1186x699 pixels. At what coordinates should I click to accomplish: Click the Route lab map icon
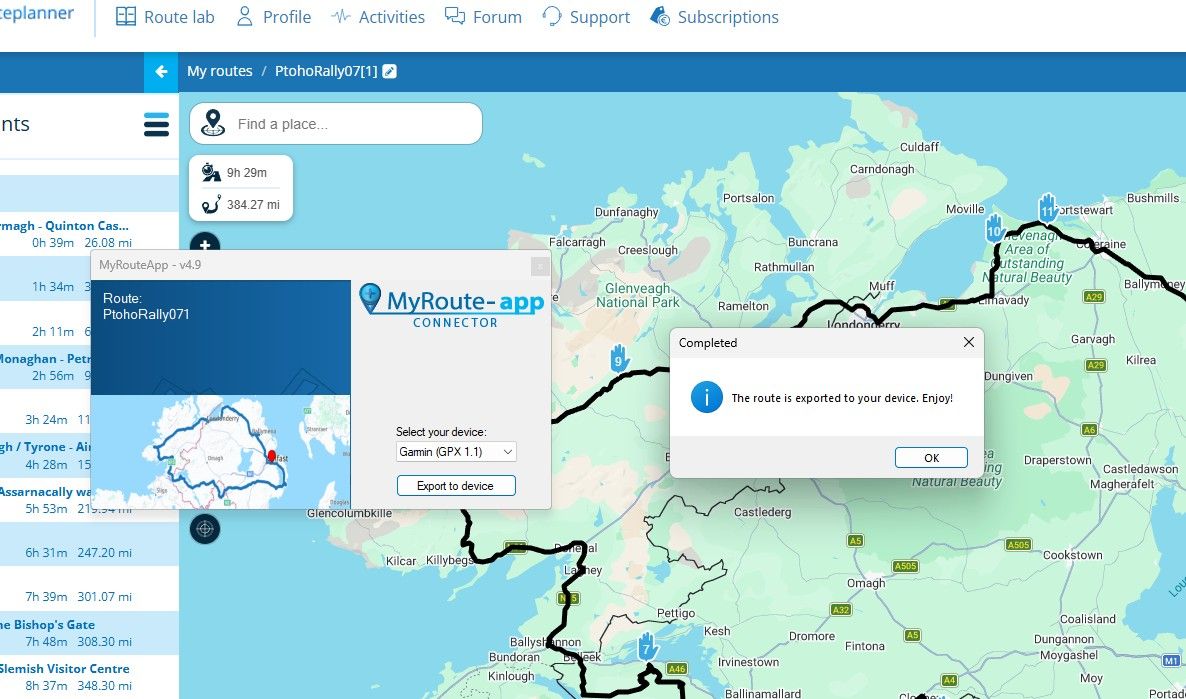coord(126,17)
